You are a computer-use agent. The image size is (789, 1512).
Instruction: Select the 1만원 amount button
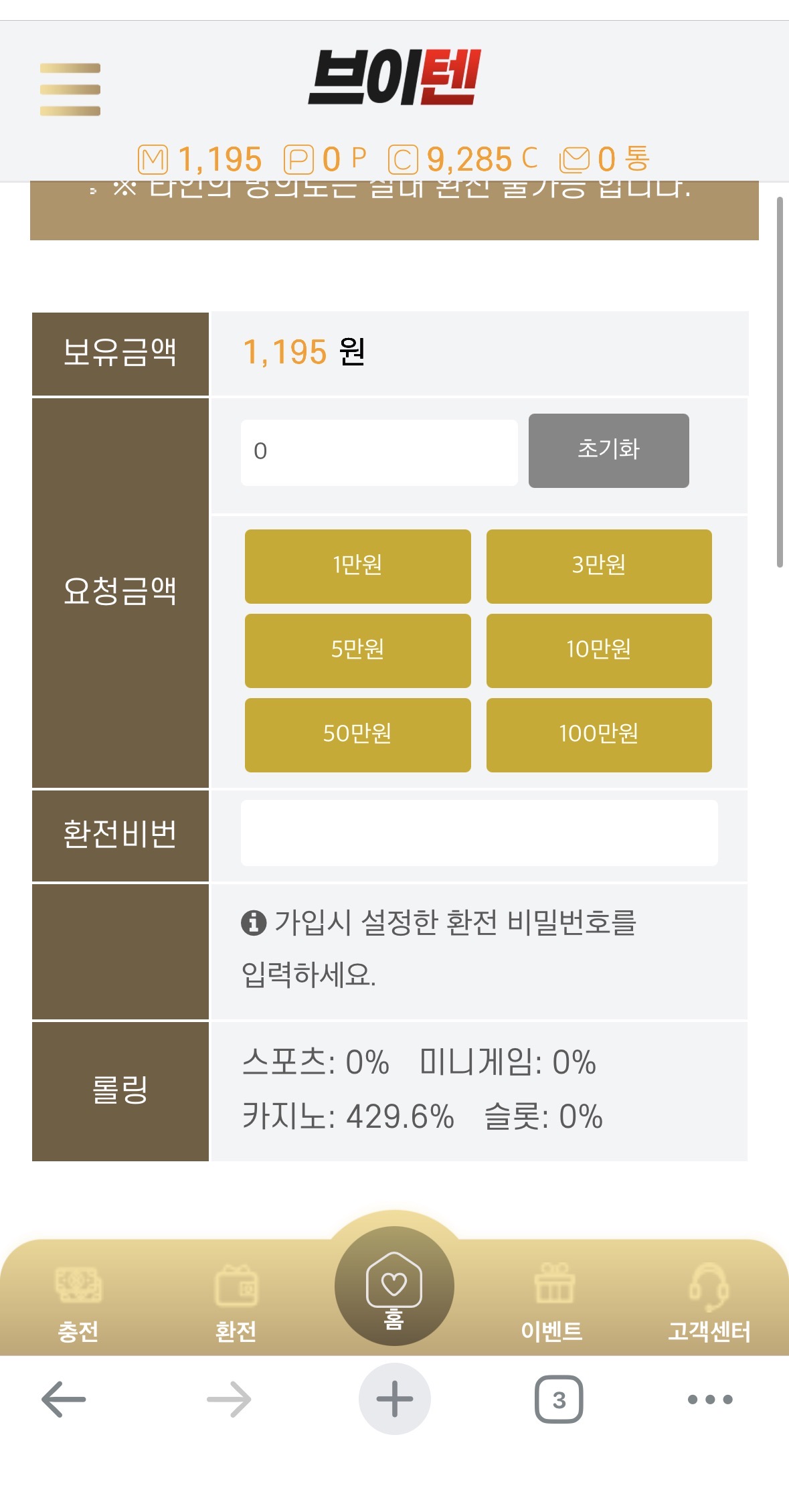(358, 566)
